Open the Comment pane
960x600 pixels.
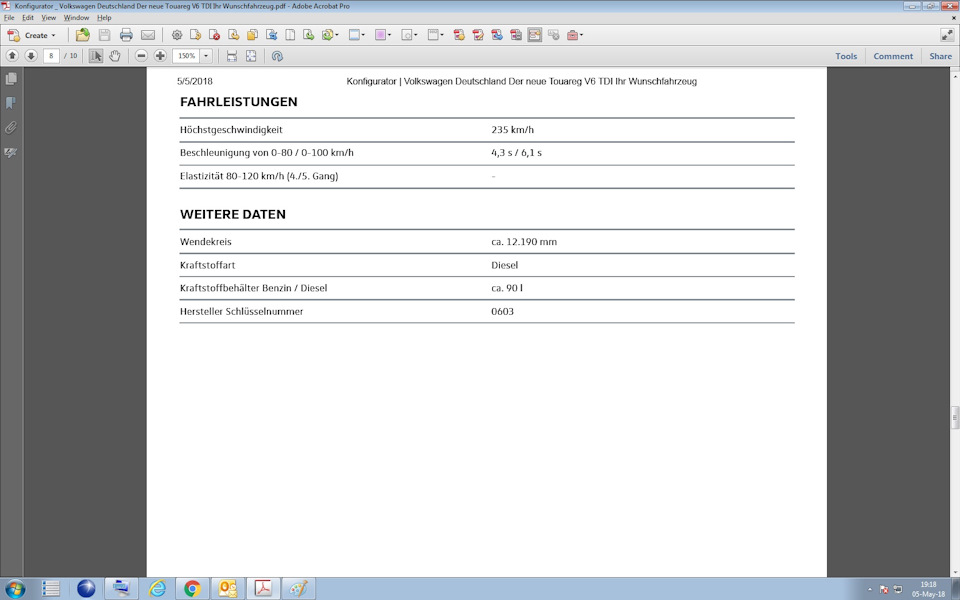pos(893,56)
